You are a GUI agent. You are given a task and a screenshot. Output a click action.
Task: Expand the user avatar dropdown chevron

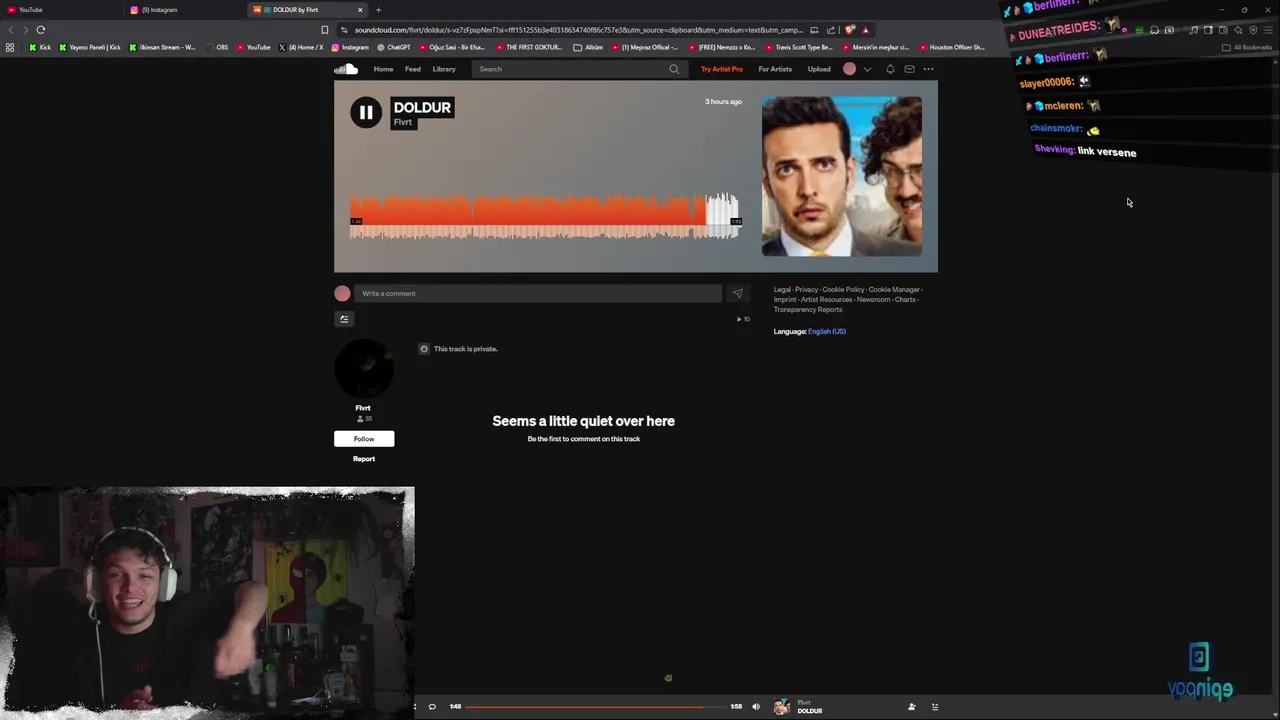point(867,69)
